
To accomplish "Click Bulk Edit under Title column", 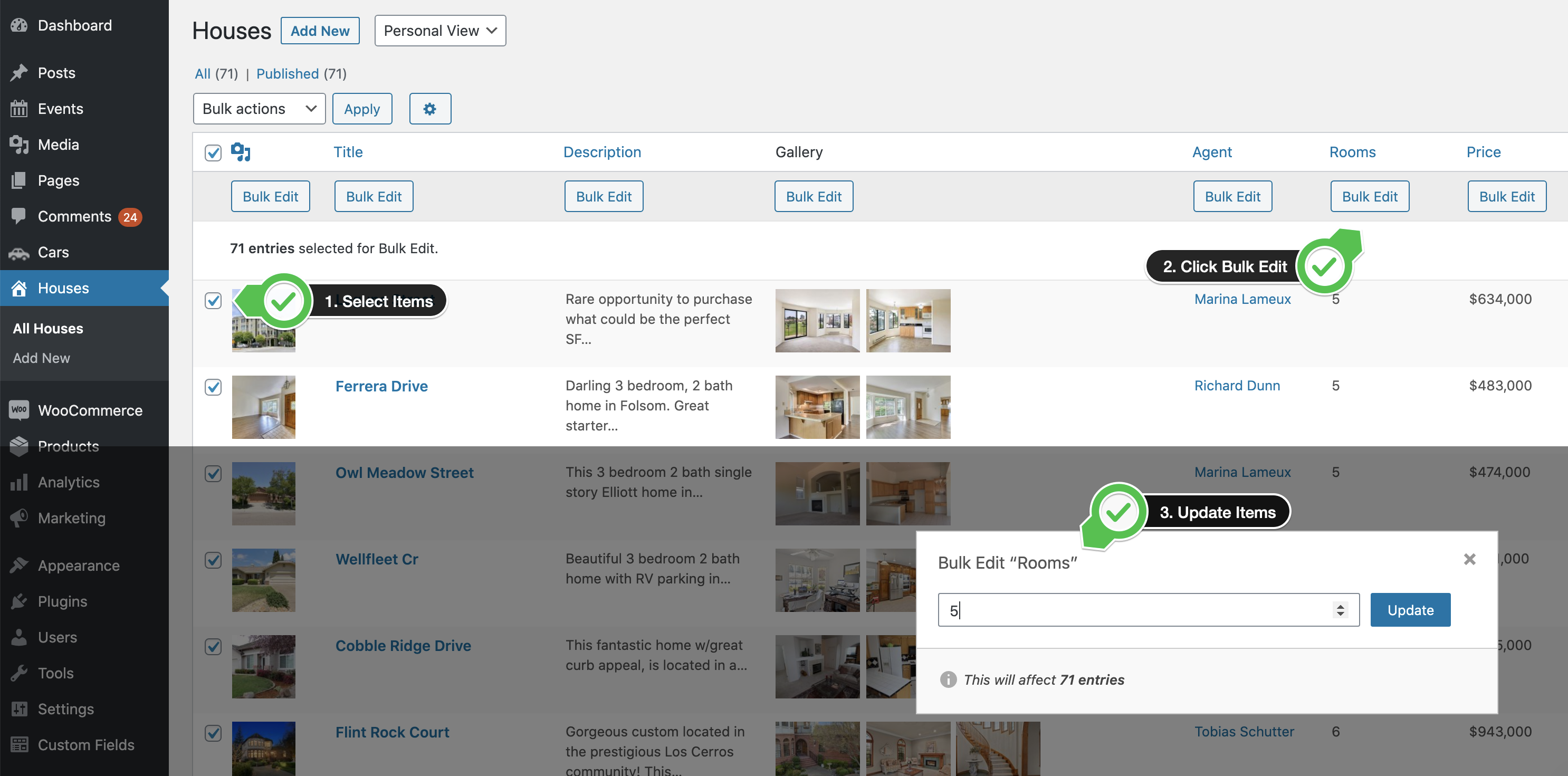I will [x=374, y=197].
